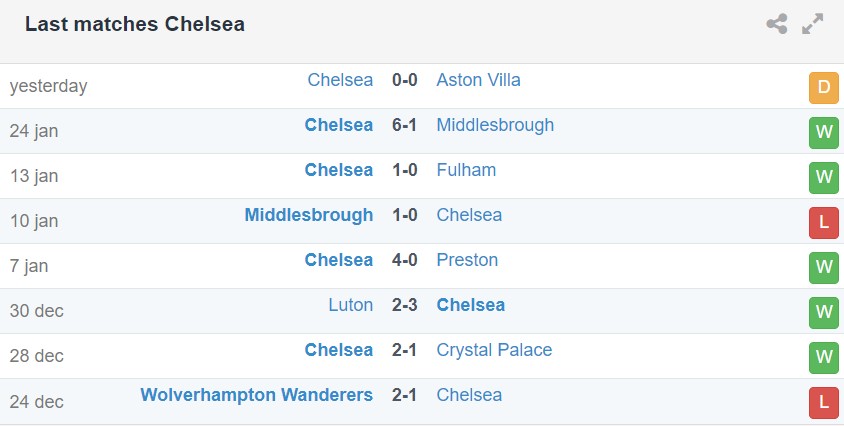
Task: Click the share icon in the header
Action: coord(777,24)
